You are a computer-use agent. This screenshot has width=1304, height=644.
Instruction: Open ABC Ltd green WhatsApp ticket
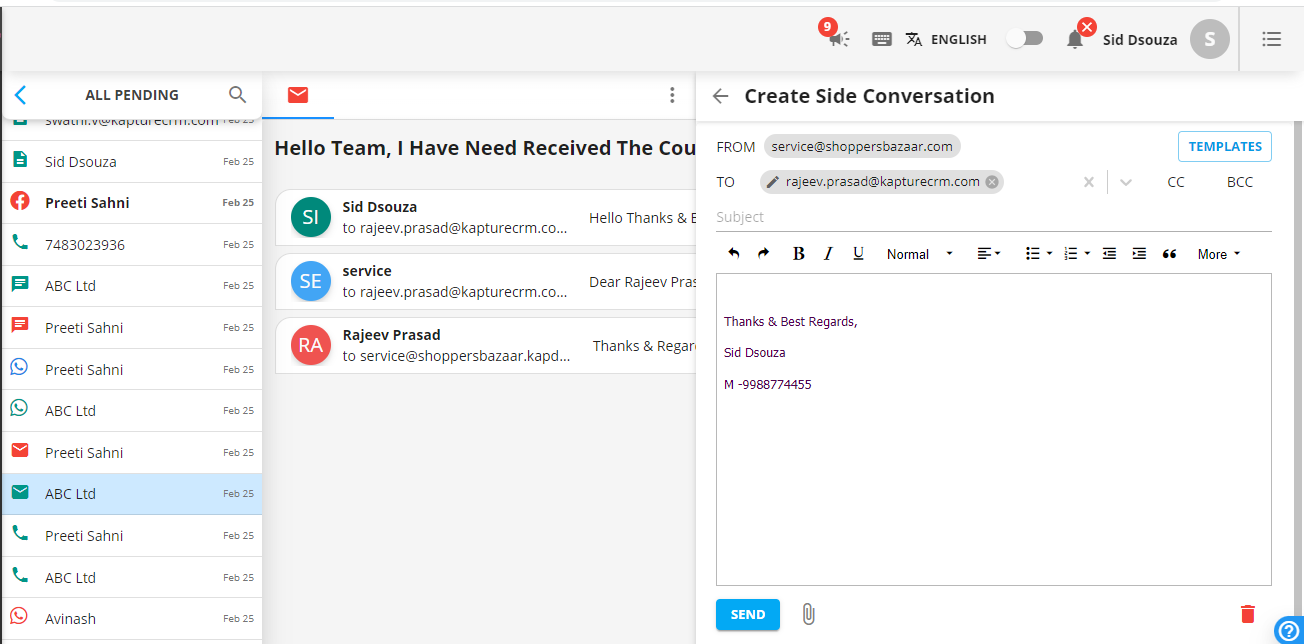pyautogui.click(x=132, y=410)
